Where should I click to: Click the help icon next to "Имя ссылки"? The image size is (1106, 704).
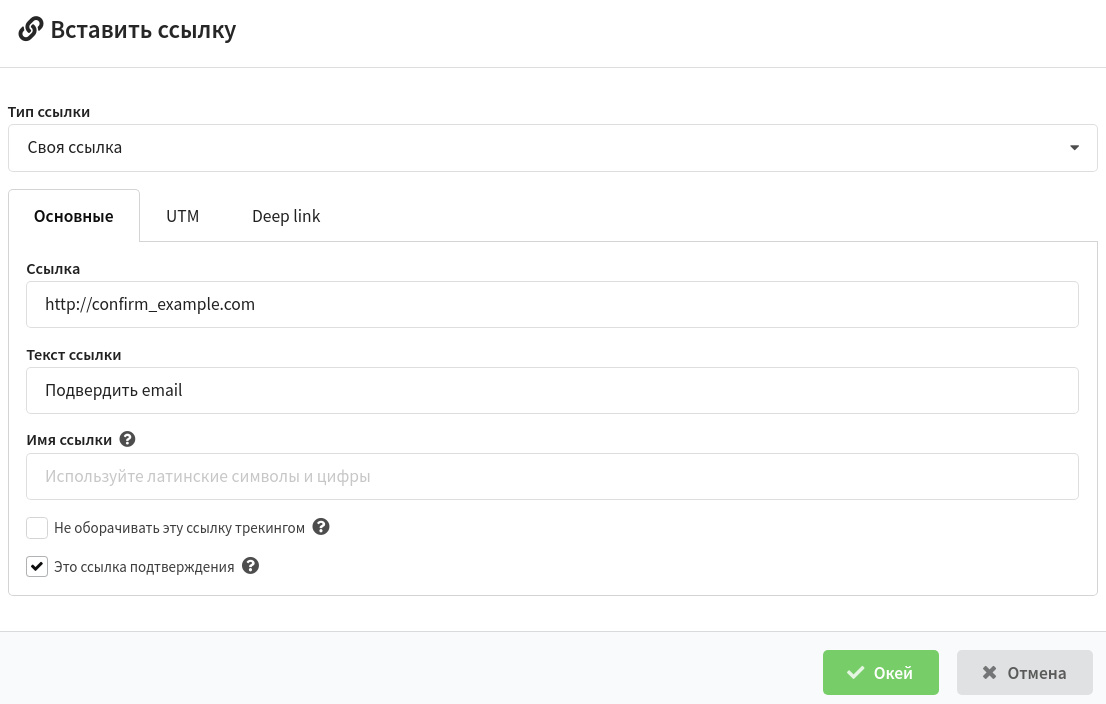(x=127, y=439)
